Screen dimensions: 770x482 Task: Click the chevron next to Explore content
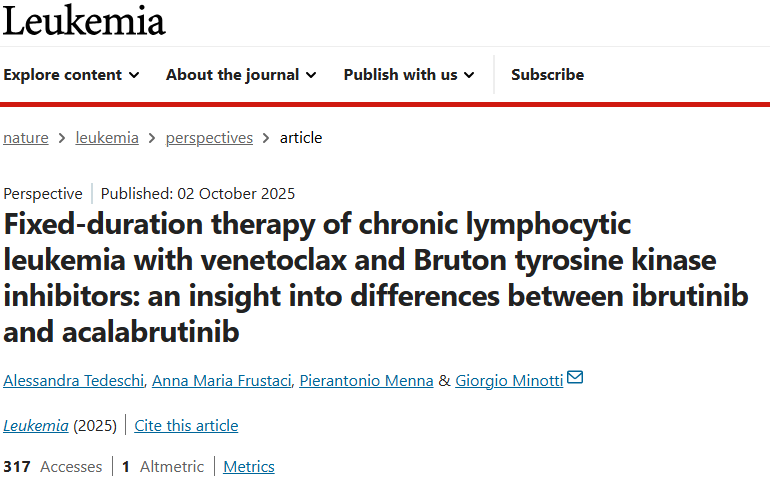[x=134, y=75]
